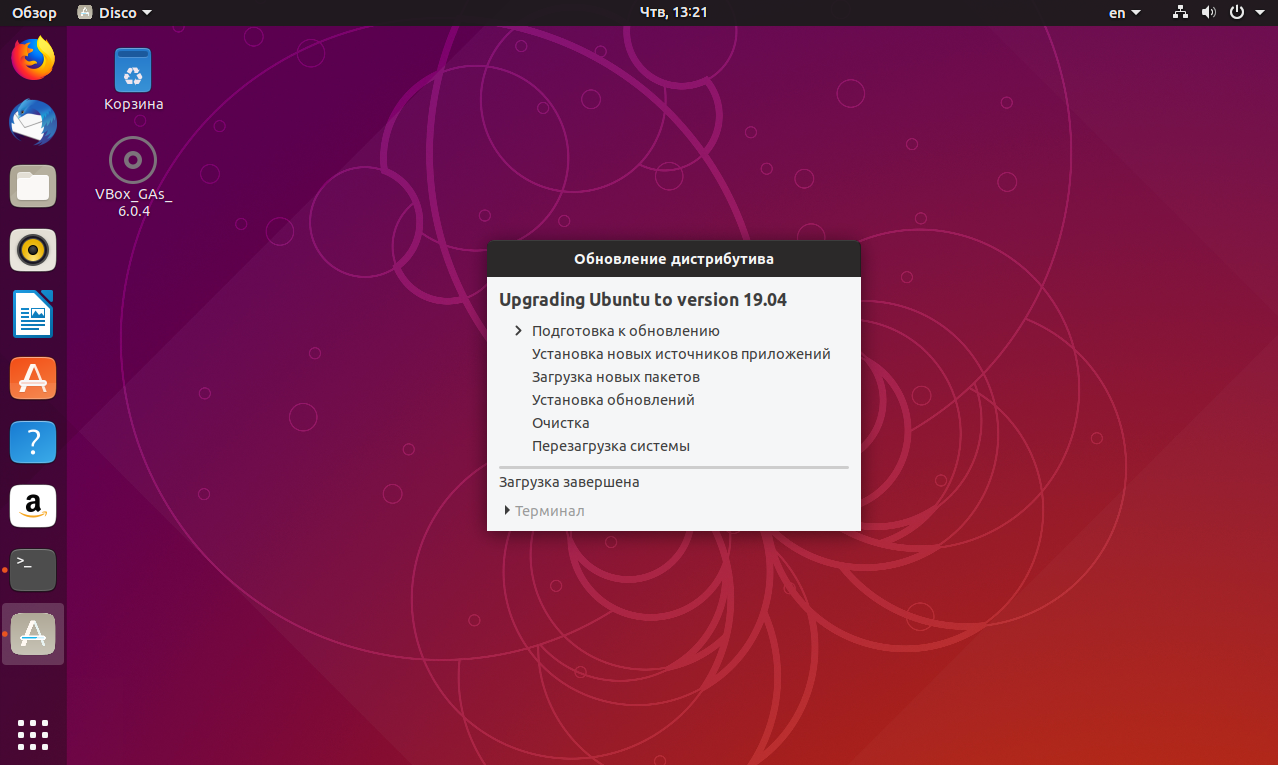Open system menu via power icon
This screenshot has height=765, width=1278.
pyautogui.click(x=1244, y=13)
